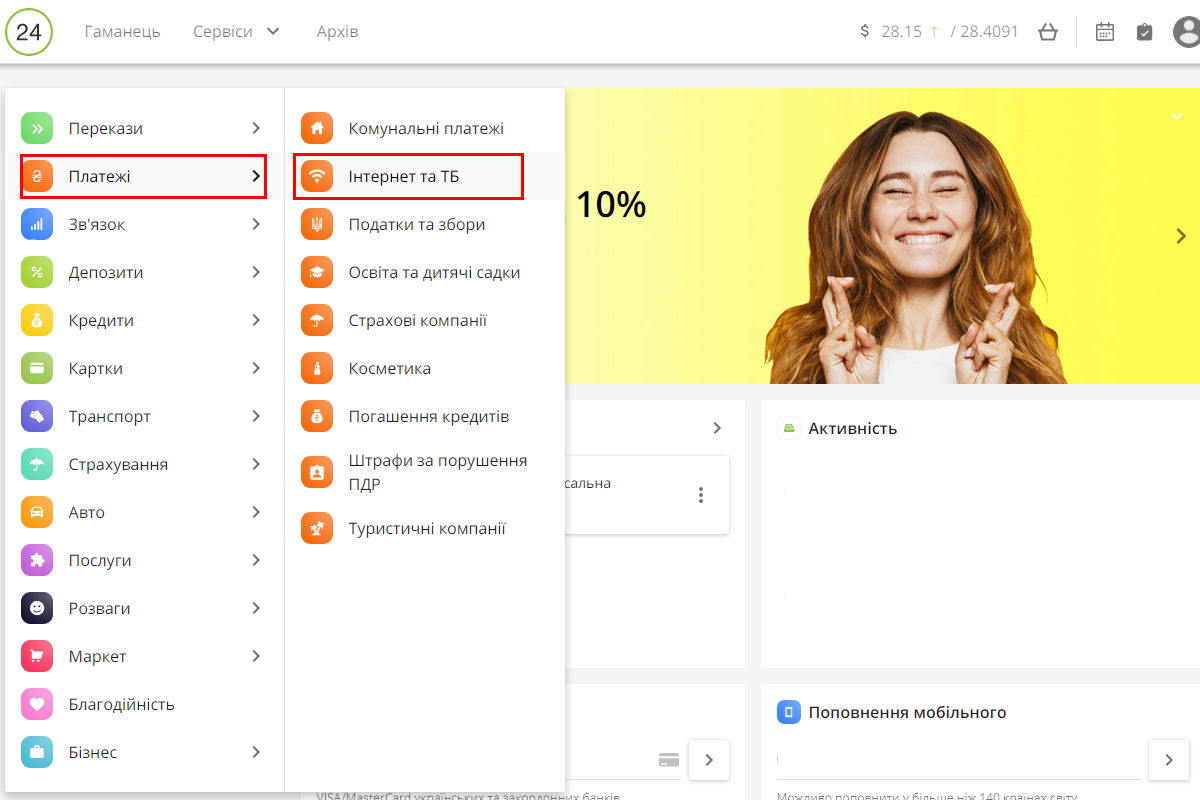Open three-dot options menu on card
This screenshot has width=1200, height=800.
tap(701, 495)
